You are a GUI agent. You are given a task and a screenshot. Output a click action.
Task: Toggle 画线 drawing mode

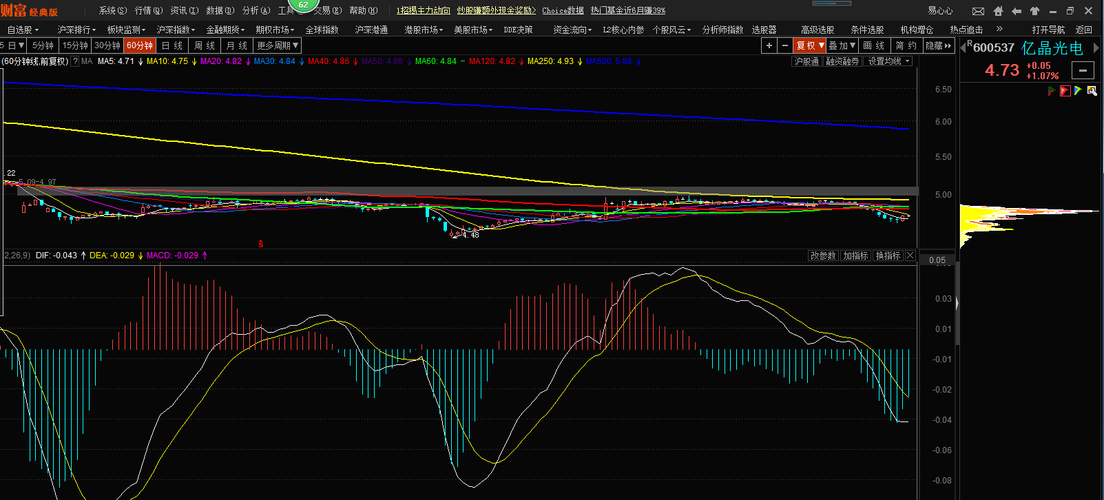874,45
